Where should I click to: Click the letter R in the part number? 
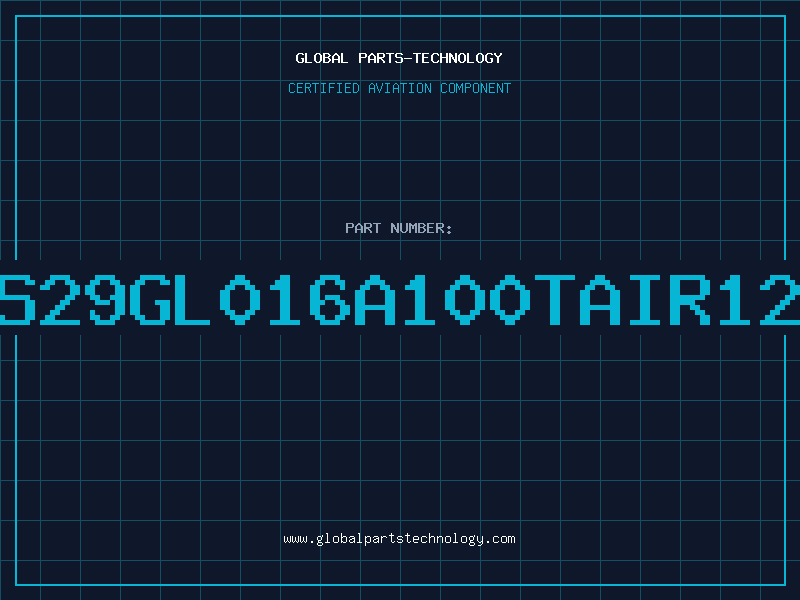click(x=690, y=299)
